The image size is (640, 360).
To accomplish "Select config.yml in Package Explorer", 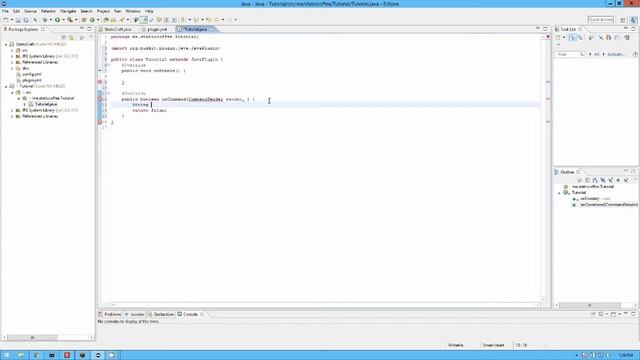I will coord(31,74).
